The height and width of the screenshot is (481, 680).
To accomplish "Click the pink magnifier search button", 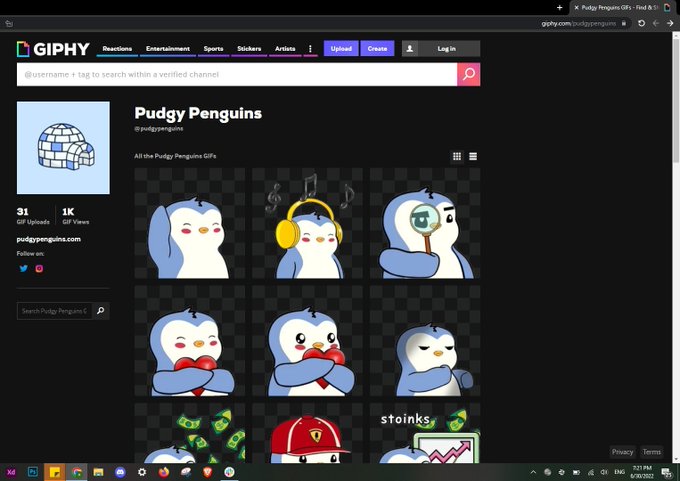I will coord(468,75).
